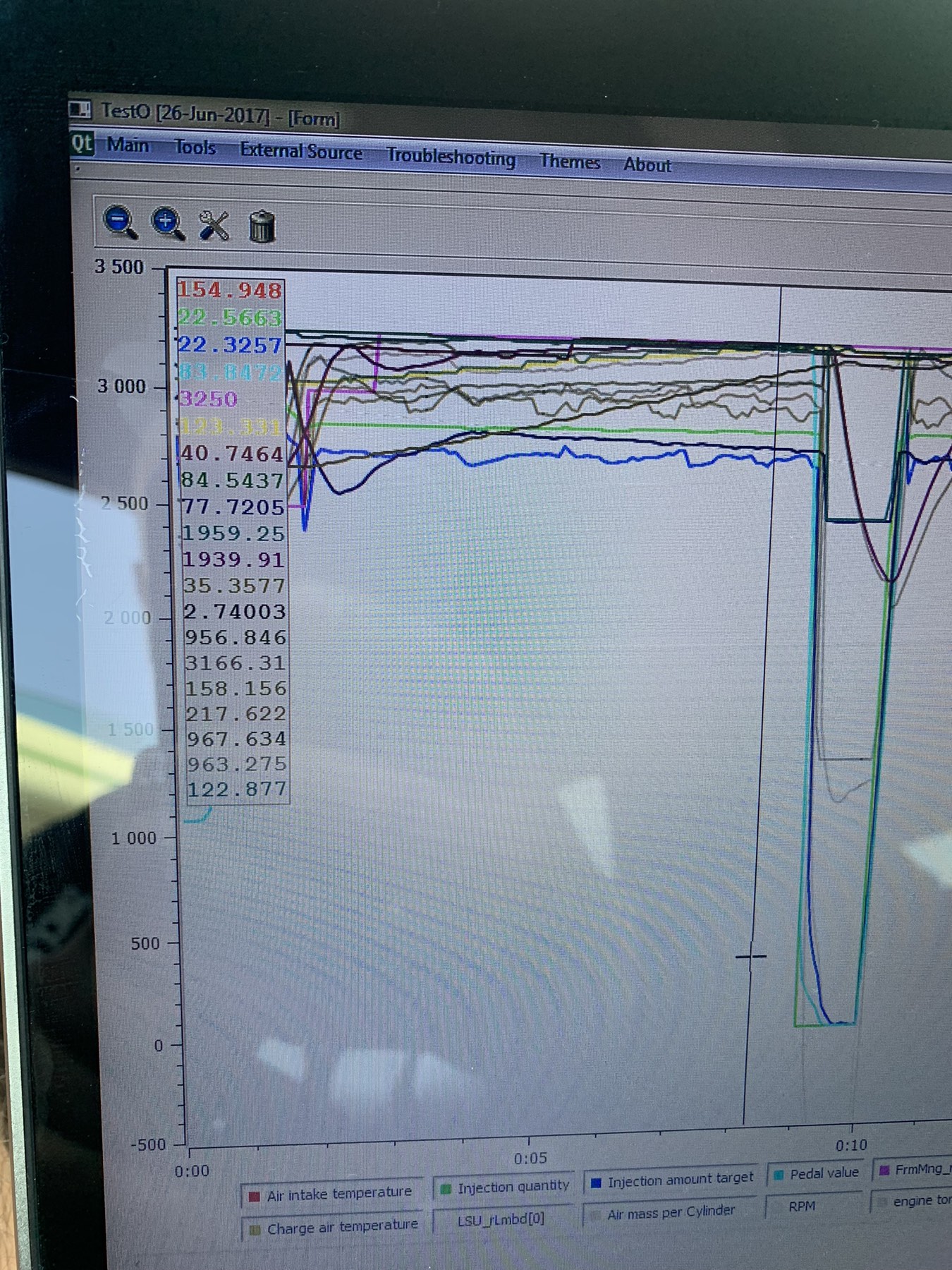Viewport: 952px width, 1270px height.
Task: Open the Tools menu
Action: click(x=195, y=147)
